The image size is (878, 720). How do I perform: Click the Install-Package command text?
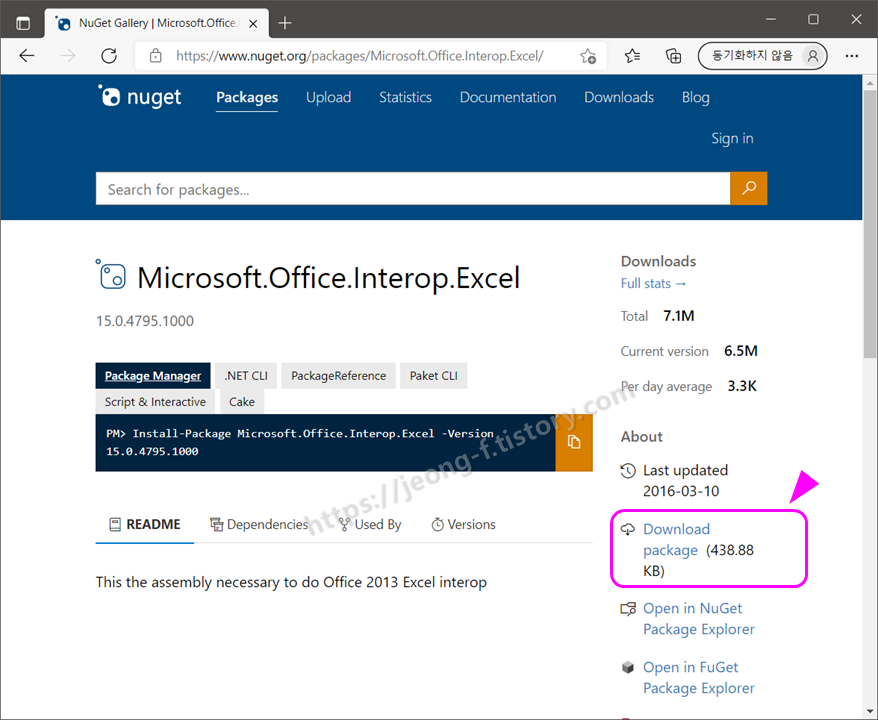[x=300, y=442]
